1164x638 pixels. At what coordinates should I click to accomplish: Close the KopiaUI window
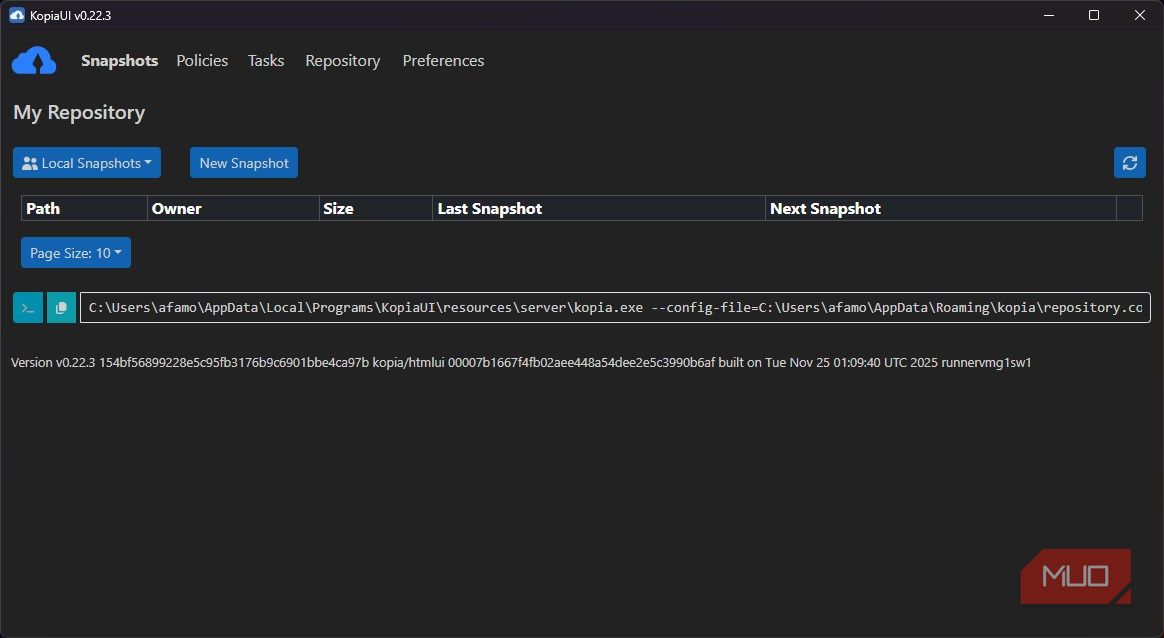point(1140,16)
